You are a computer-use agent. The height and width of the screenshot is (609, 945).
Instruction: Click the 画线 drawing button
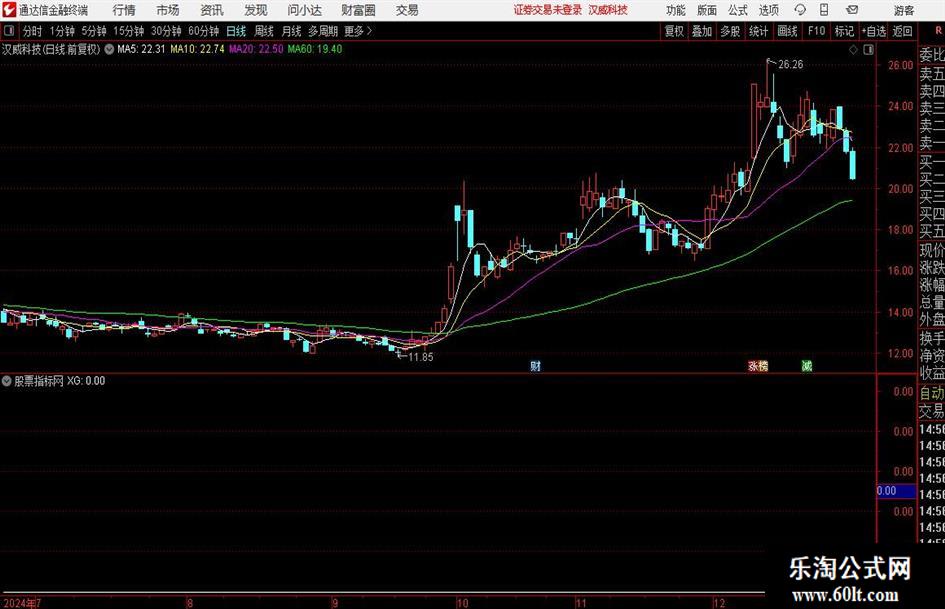[787, 31]
